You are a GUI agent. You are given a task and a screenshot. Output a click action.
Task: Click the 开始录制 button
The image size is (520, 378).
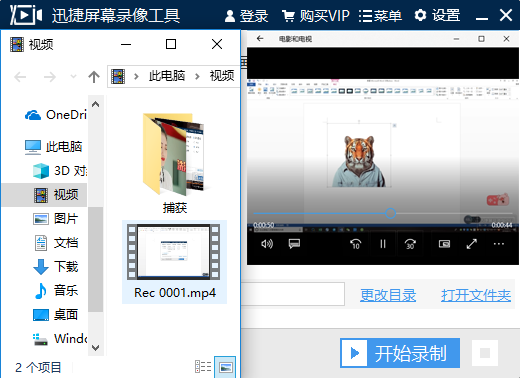pos(400,353)
